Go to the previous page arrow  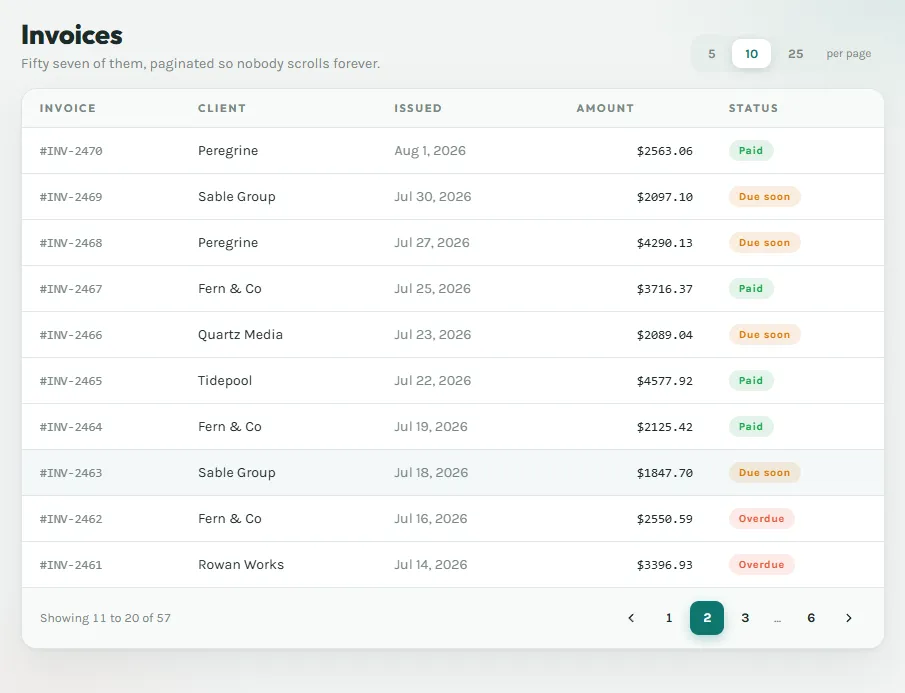[x=631, y=618]
